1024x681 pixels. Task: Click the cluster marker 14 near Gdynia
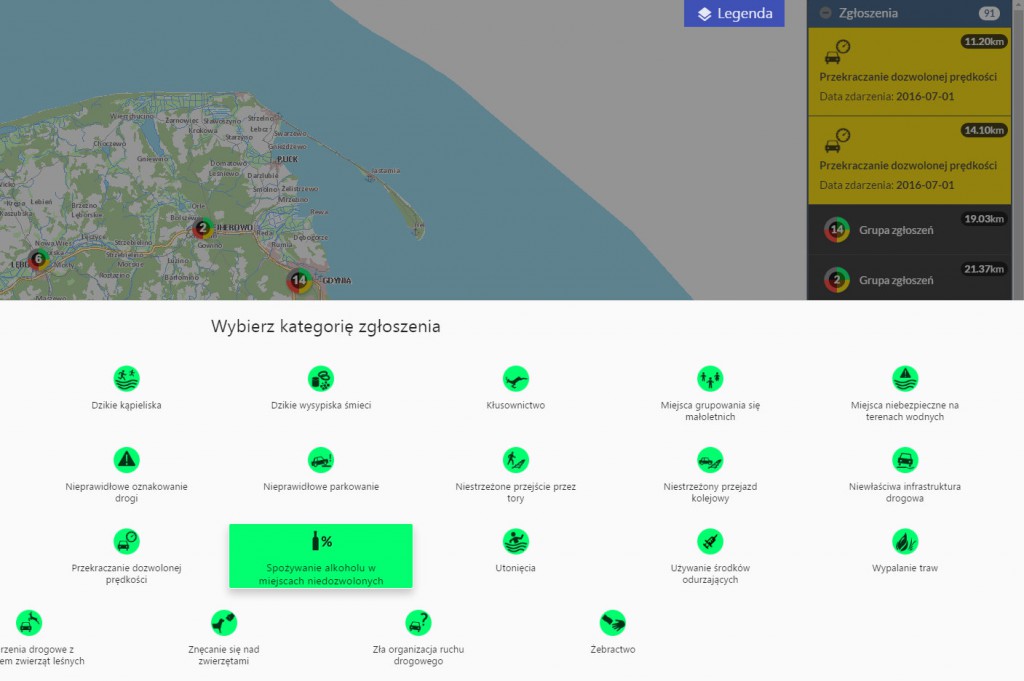pos(298,281)
